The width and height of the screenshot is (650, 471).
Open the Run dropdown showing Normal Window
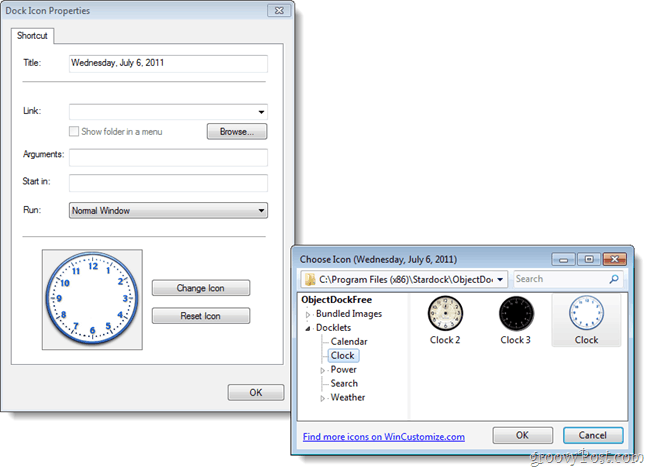point(168,211)
